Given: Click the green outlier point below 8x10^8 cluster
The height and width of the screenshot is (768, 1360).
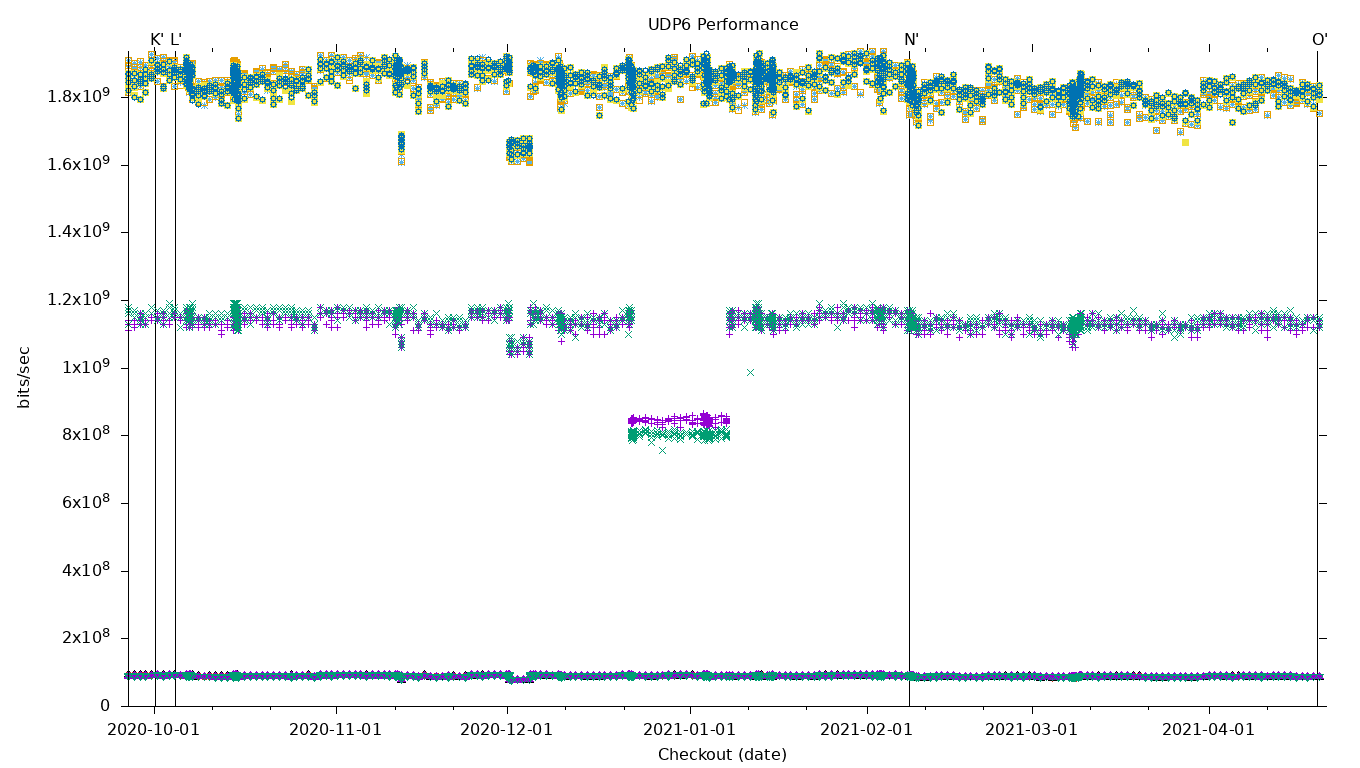Looking at the screenshot, I should (x=662, y=450).
